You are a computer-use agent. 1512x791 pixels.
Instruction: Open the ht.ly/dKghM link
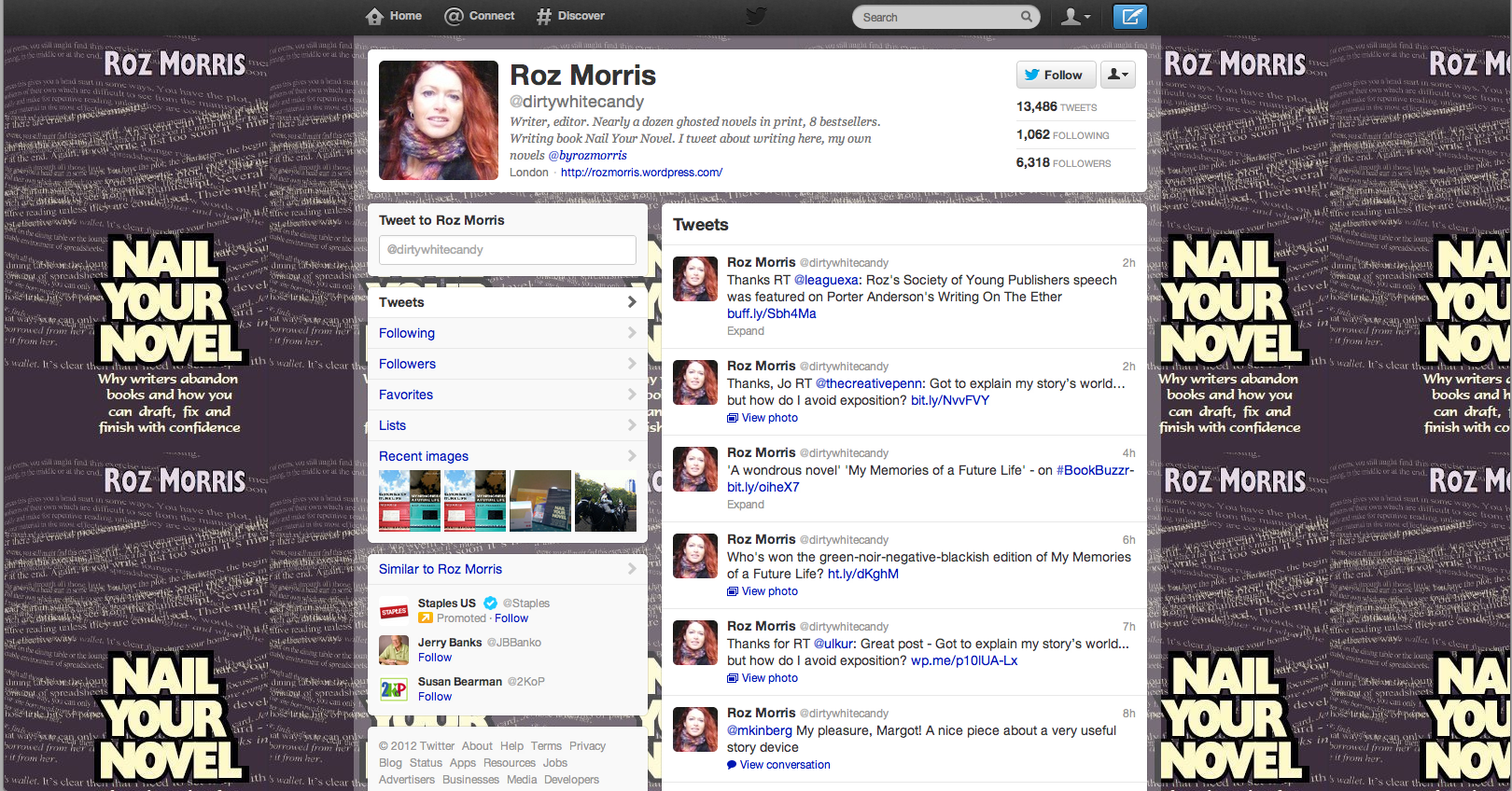[863, 574]
